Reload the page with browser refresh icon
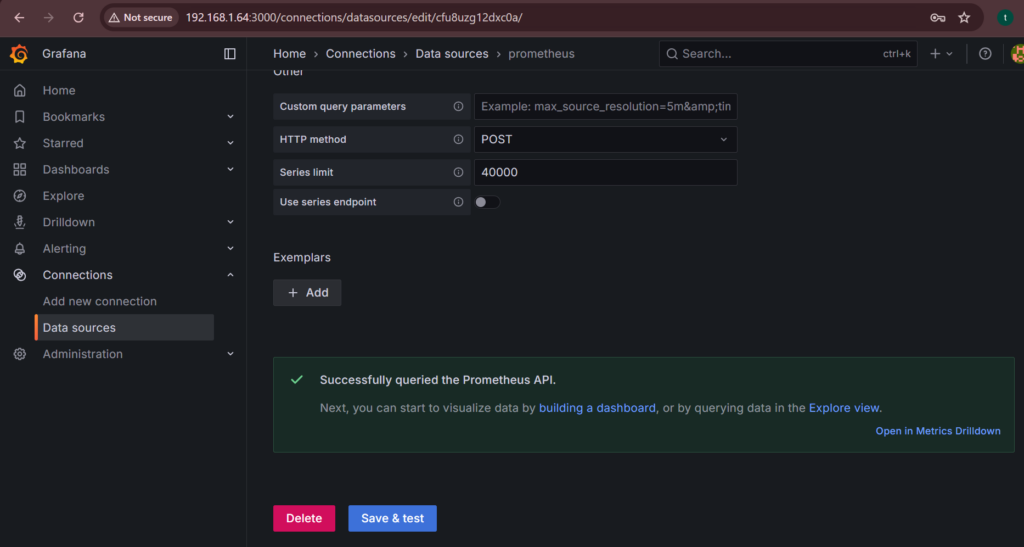The width and height of the screenshot is (1024, 547). coord(78,18)
